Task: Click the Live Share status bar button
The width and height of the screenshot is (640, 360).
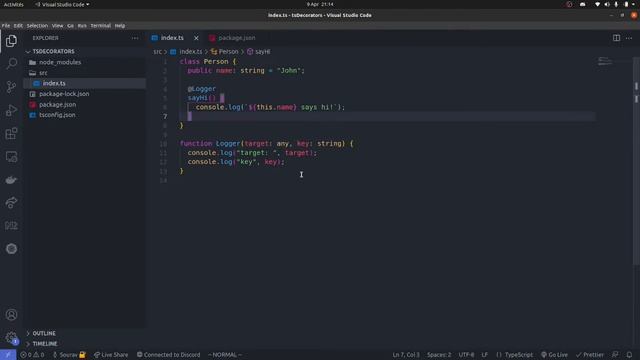Action: (111, 355)
